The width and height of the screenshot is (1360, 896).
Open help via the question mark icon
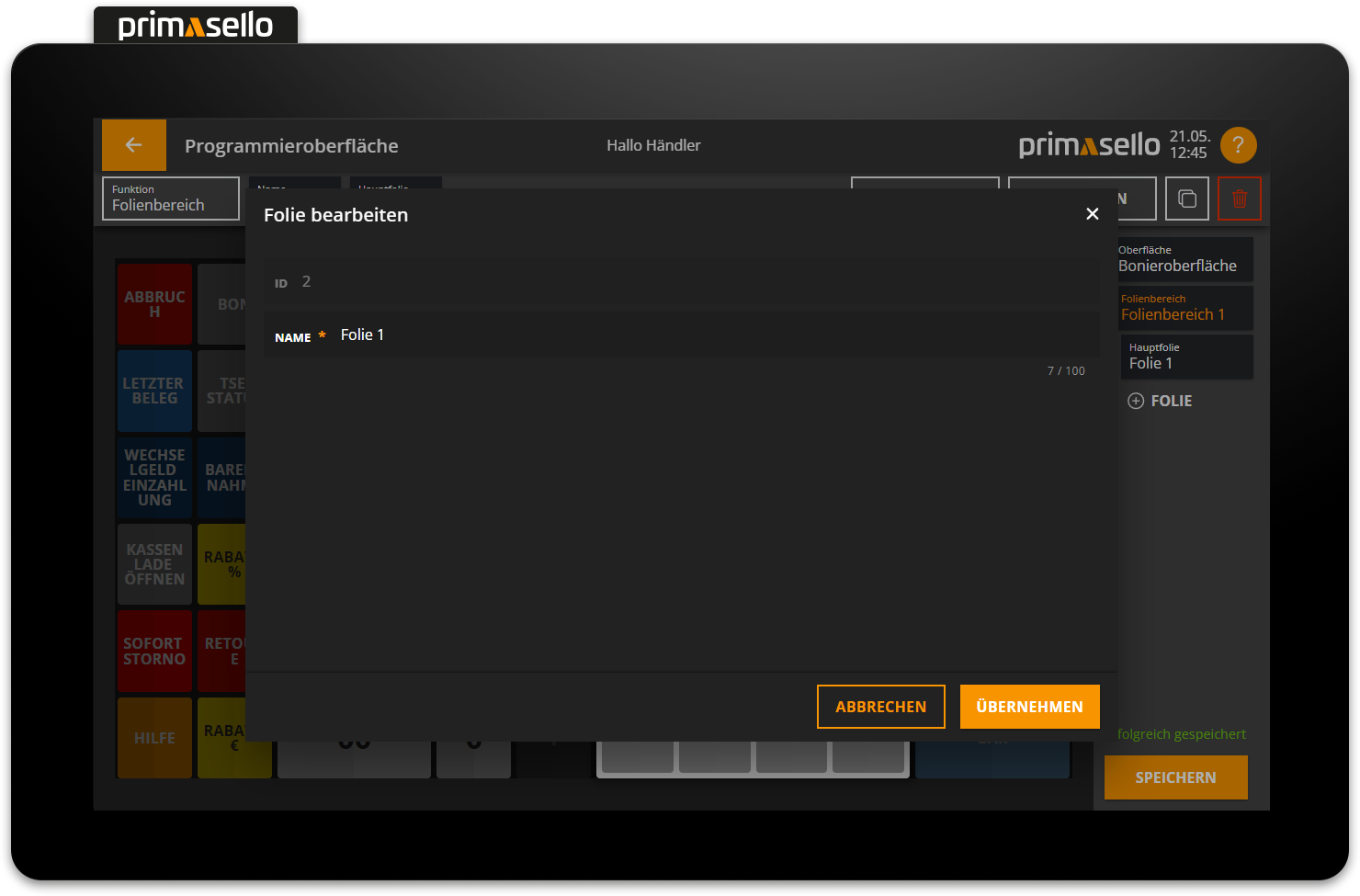point(1238,145)
